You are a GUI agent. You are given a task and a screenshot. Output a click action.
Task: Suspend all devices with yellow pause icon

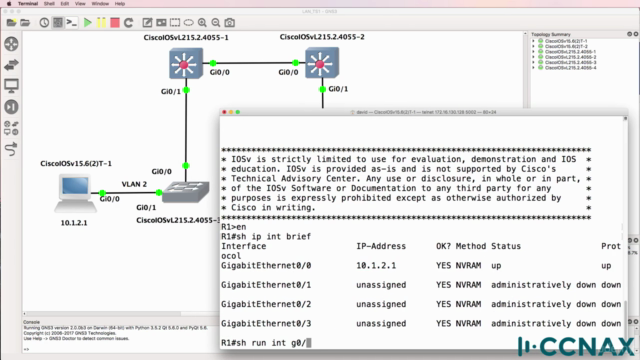[101, 22]
